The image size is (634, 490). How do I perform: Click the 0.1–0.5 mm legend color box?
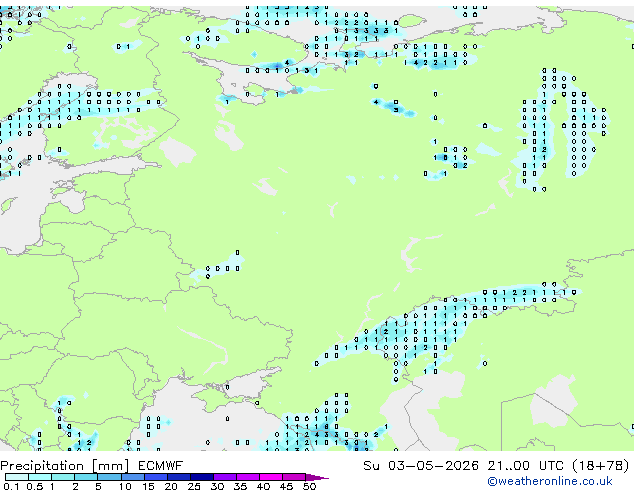pyautogui.click(x=17, y=477)
